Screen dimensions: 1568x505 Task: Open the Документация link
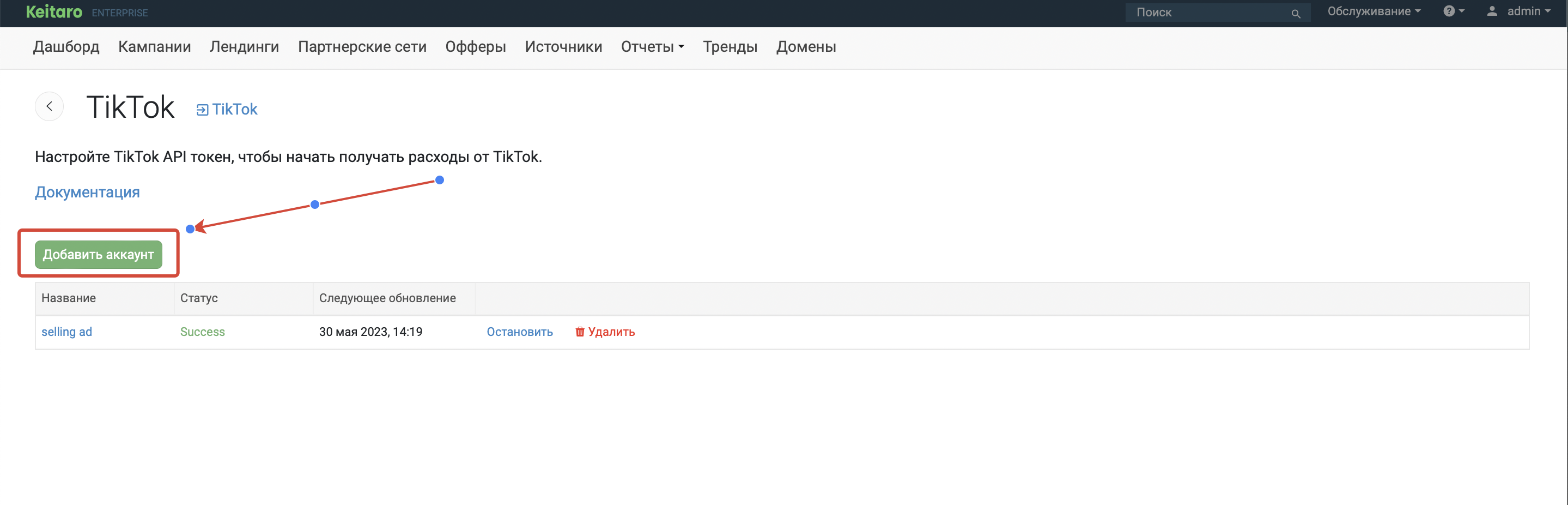point(87,193)
